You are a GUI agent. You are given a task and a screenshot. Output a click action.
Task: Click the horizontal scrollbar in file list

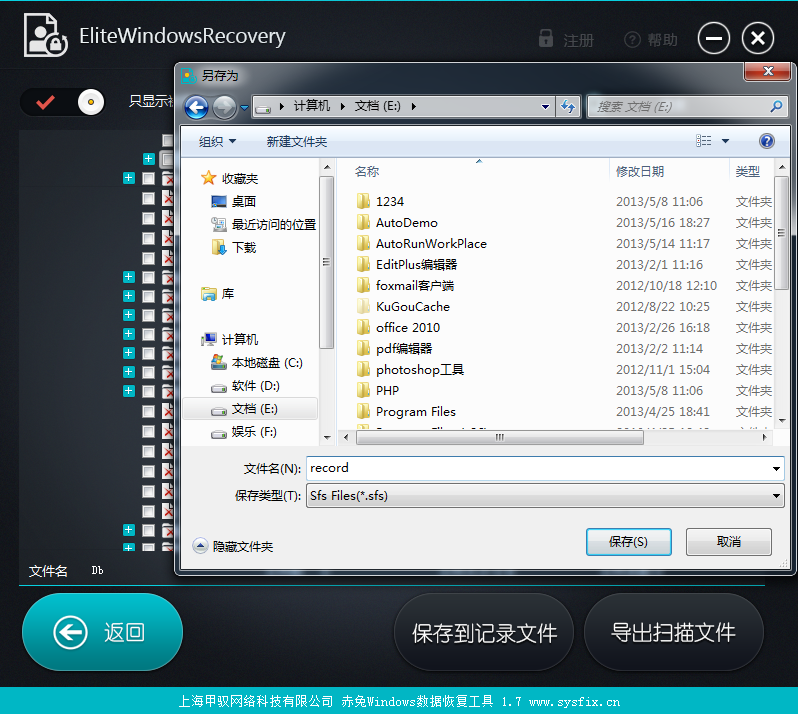coord(500,437)
